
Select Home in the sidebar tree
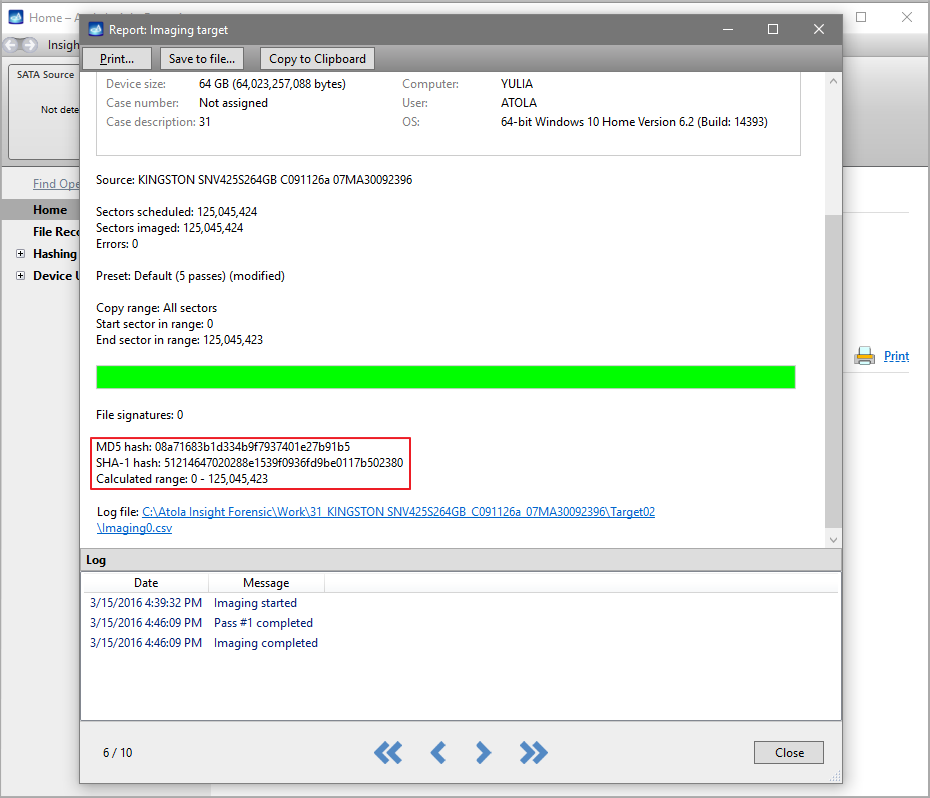click(50, 210)
